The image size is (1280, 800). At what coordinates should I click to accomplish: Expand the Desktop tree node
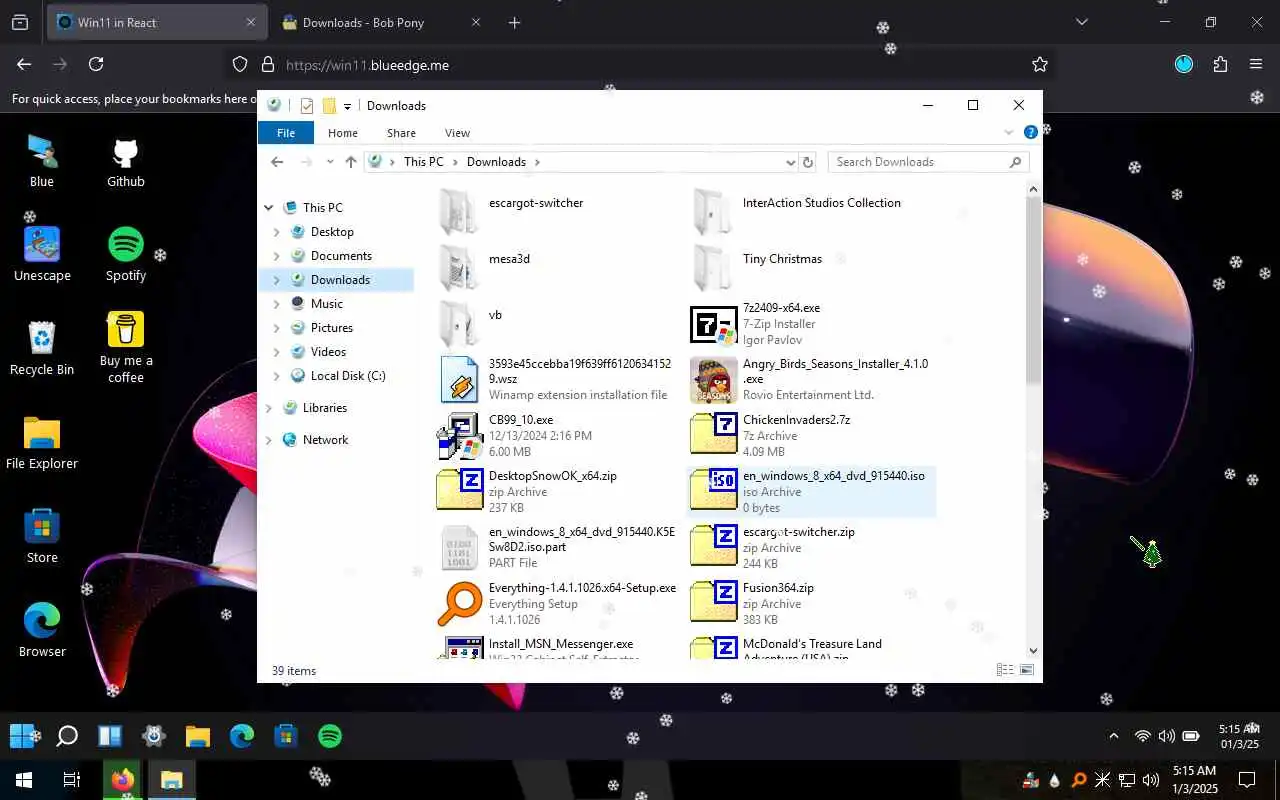[277, 232]
